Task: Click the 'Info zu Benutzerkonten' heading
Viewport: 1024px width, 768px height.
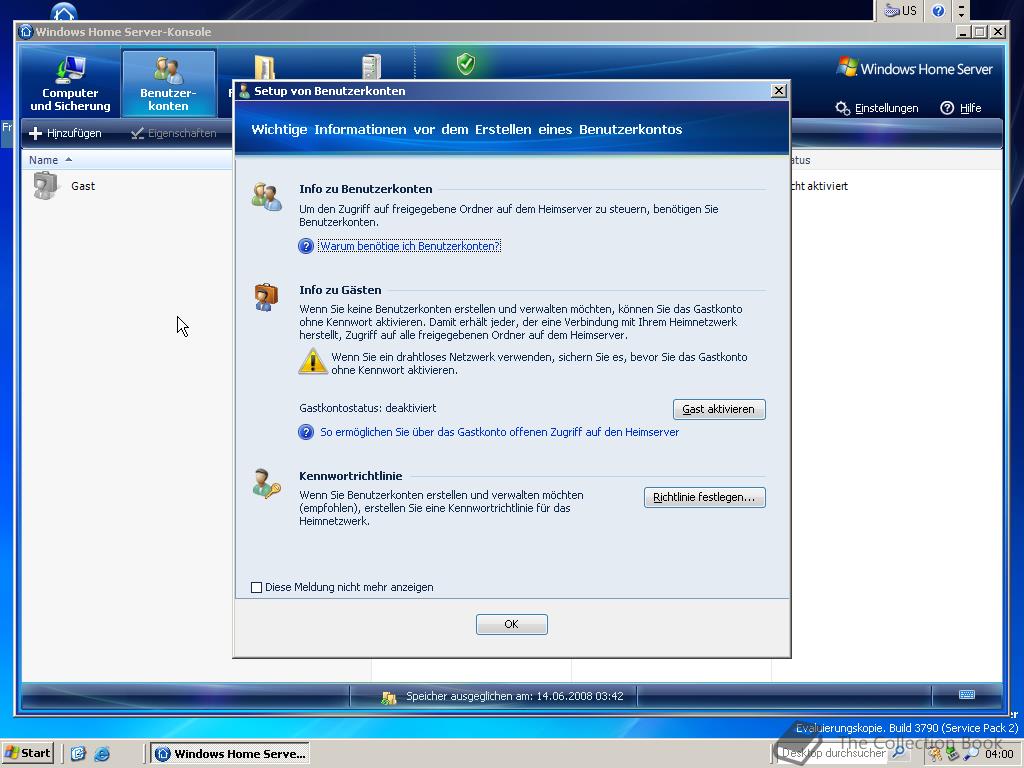Action: 366,189
